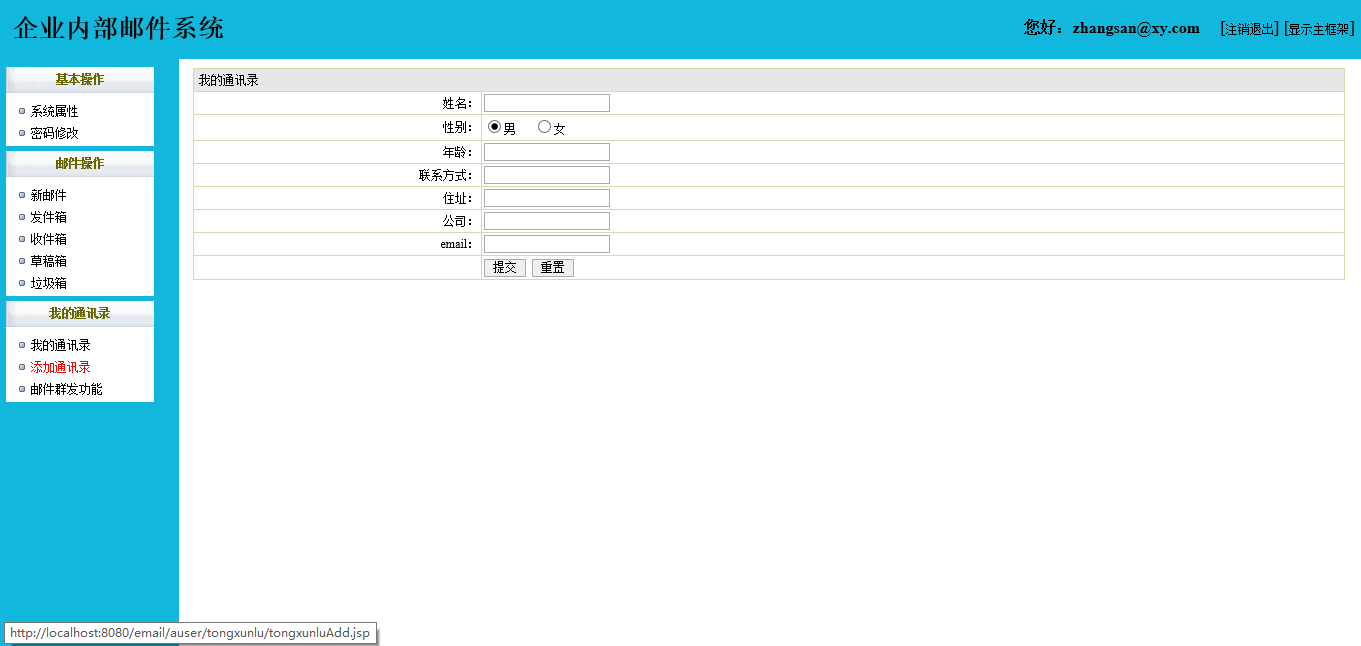Click the email: label
This screenshot has height=646, width=1361.
coord(456,244)
